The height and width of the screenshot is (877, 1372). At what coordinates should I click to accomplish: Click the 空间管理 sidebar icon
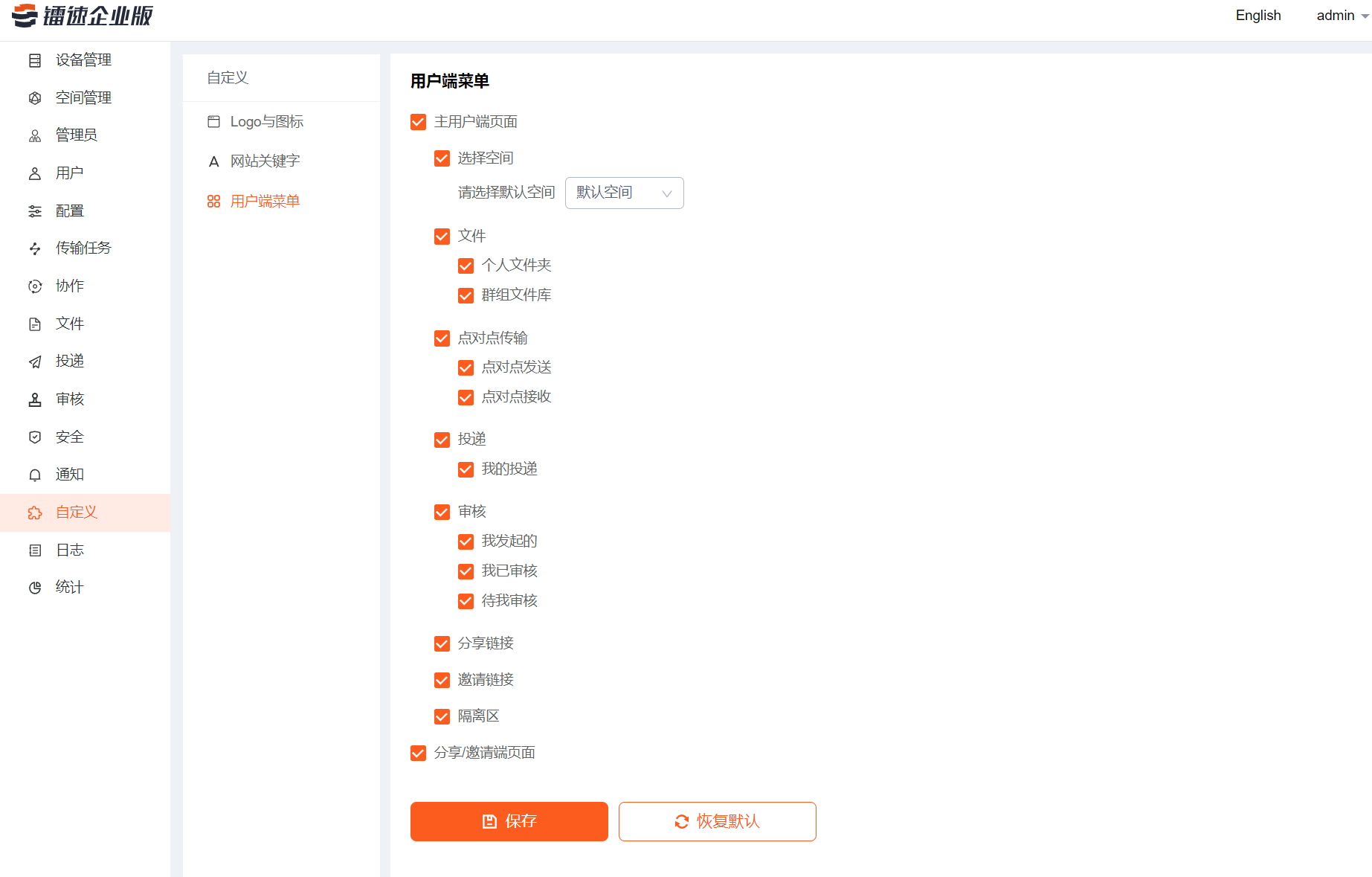35,98
